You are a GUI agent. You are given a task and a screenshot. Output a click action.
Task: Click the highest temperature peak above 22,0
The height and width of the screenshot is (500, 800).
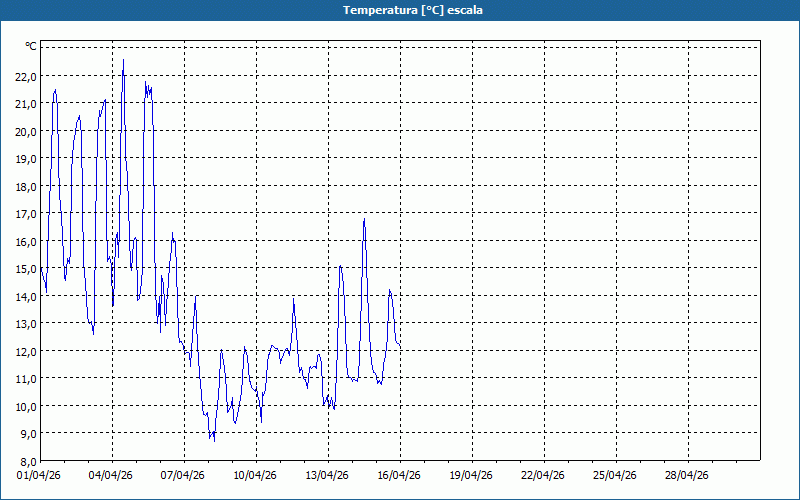coord(124,61)
